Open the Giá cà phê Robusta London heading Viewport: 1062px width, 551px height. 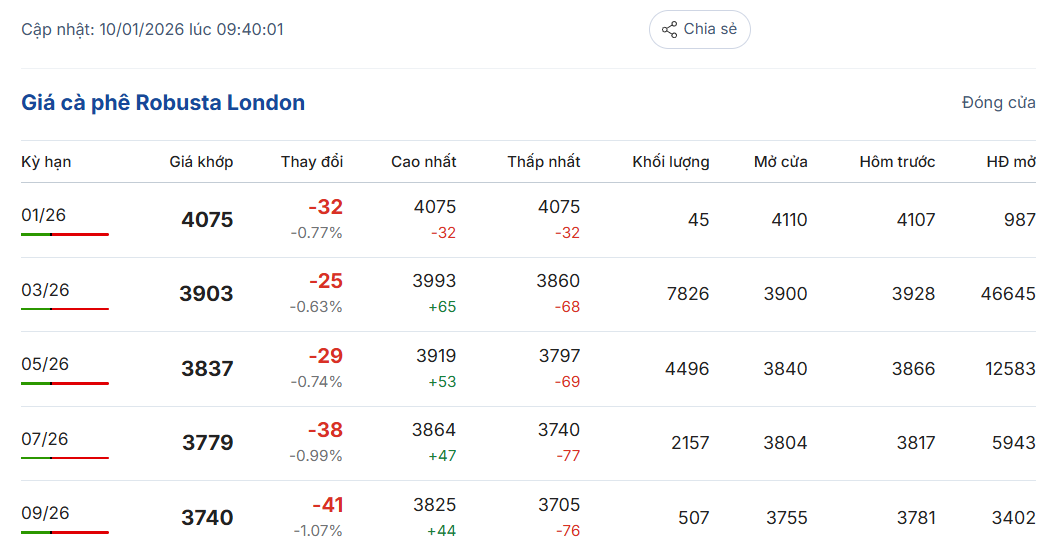click(x=163, y=103)
